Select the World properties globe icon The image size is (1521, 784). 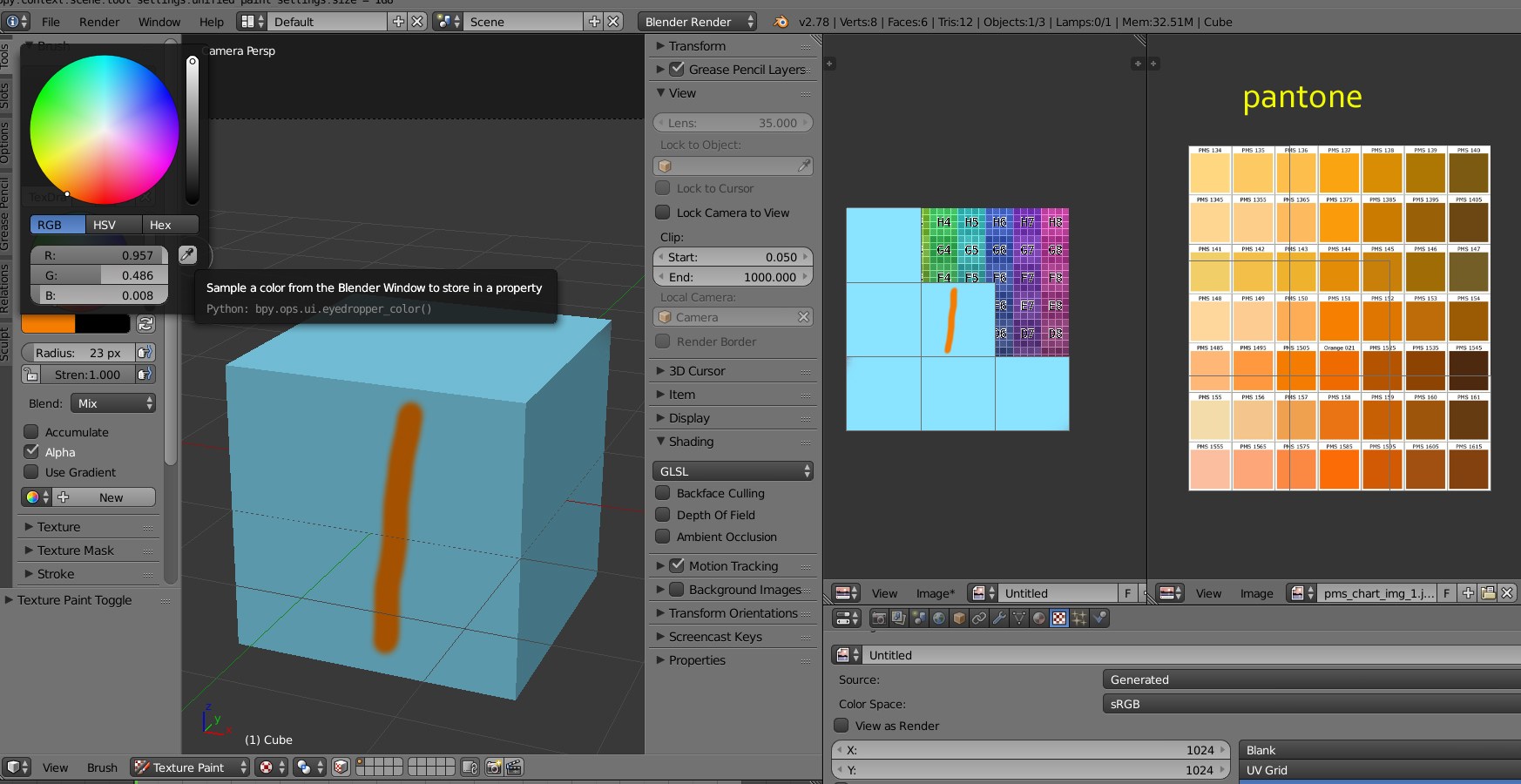click(939, 618)
